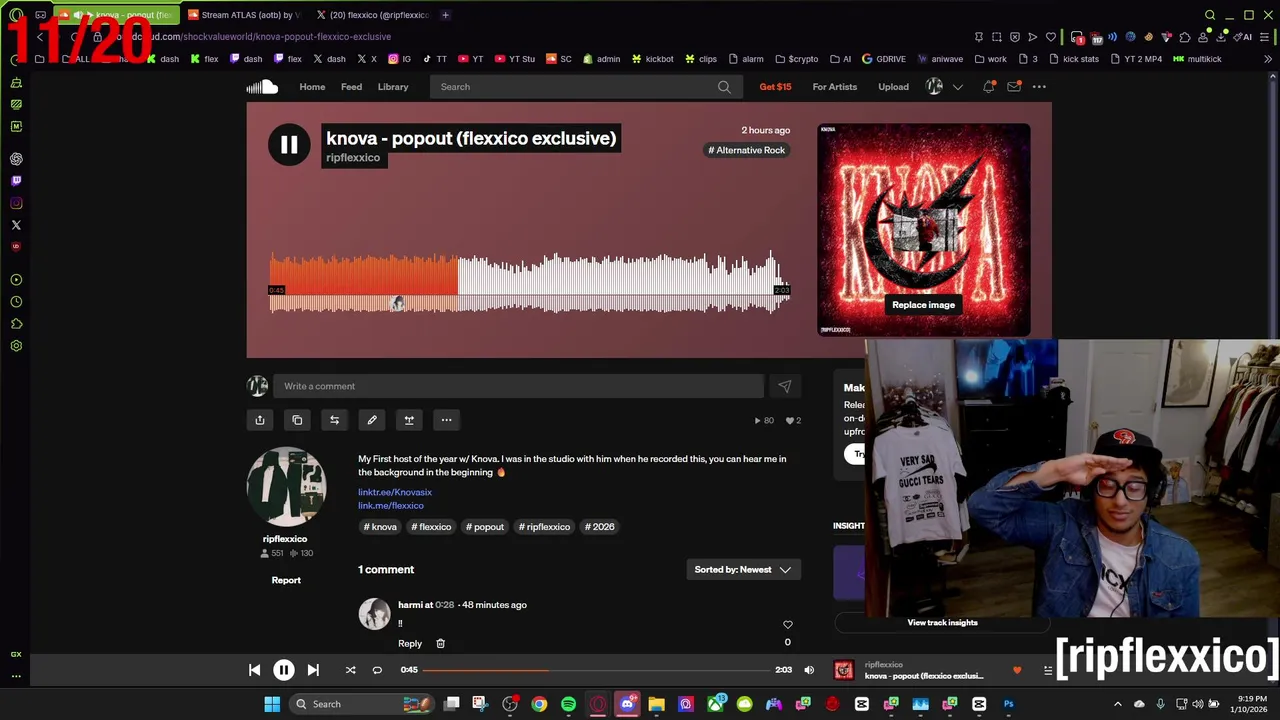Open Spotify from the Windows taskbar
This screenshot has width=1280, height=720.
tap(568, 704)
